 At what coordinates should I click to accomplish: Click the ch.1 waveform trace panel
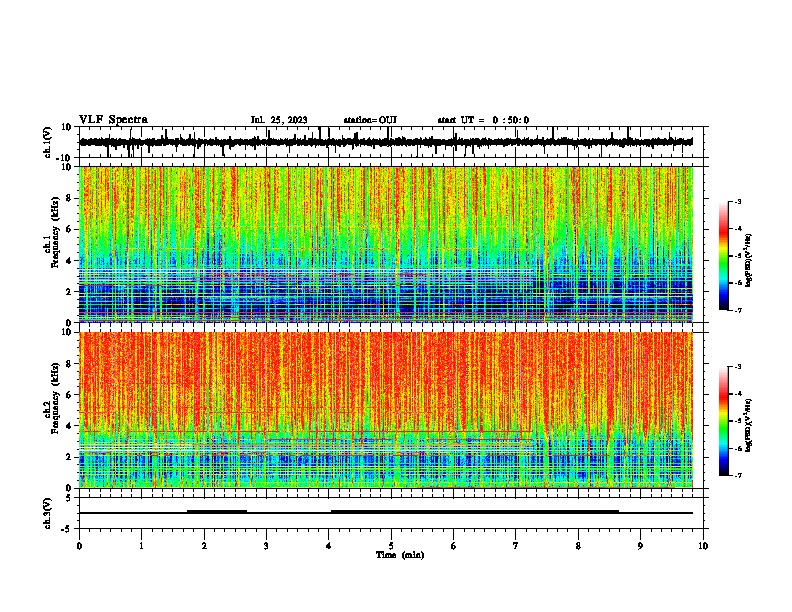[391, 142]
